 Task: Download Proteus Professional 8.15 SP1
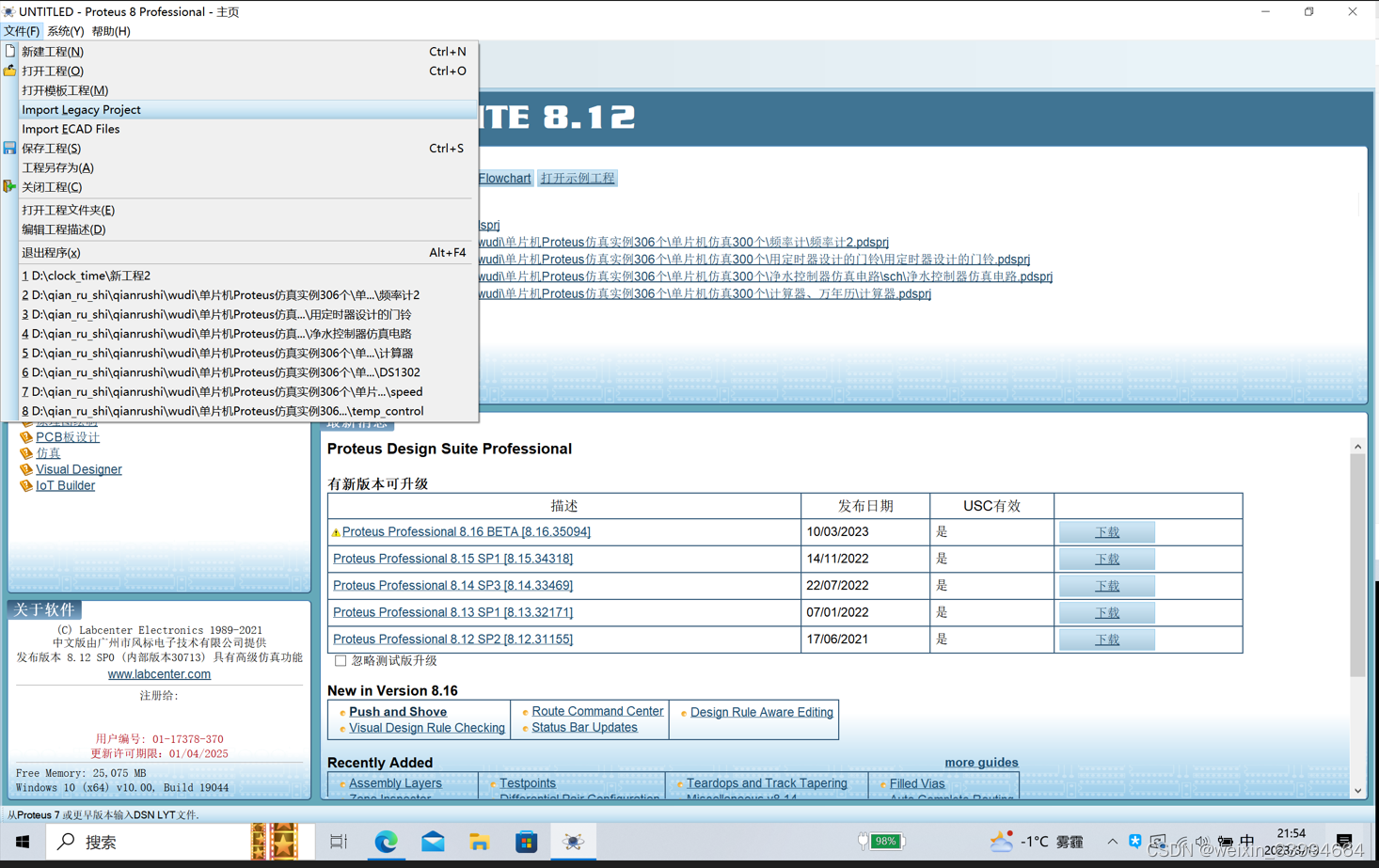click(x=1106, y=559)
